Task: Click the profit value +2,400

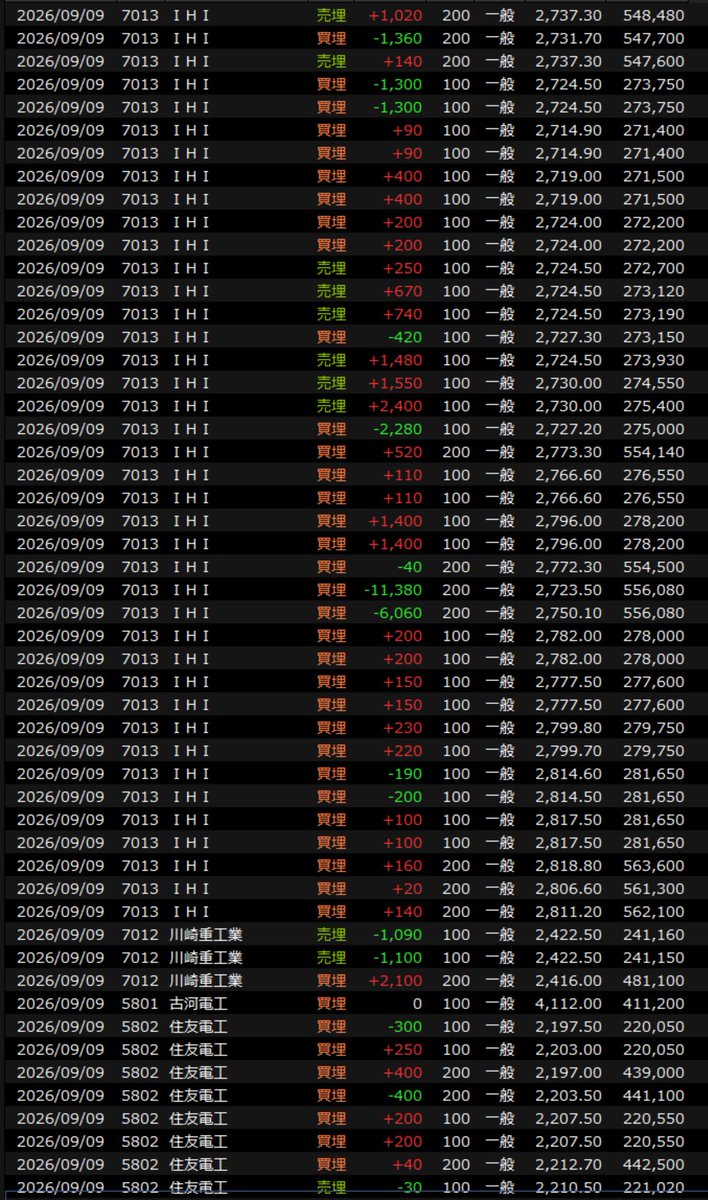Action: pos(396,406)
